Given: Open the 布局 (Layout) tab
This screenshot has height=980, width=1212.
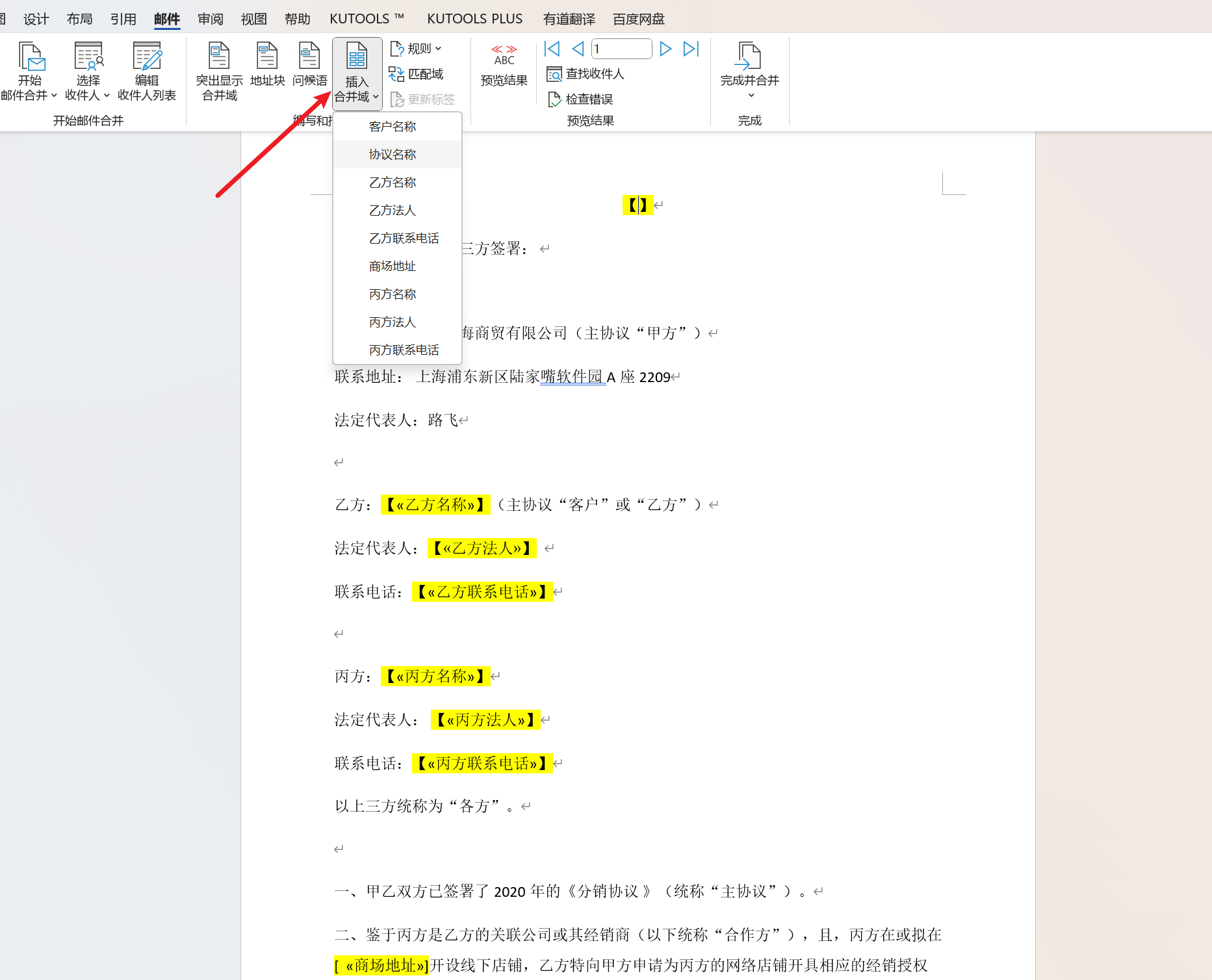Looking at the screenshot, I should (79, 19).
